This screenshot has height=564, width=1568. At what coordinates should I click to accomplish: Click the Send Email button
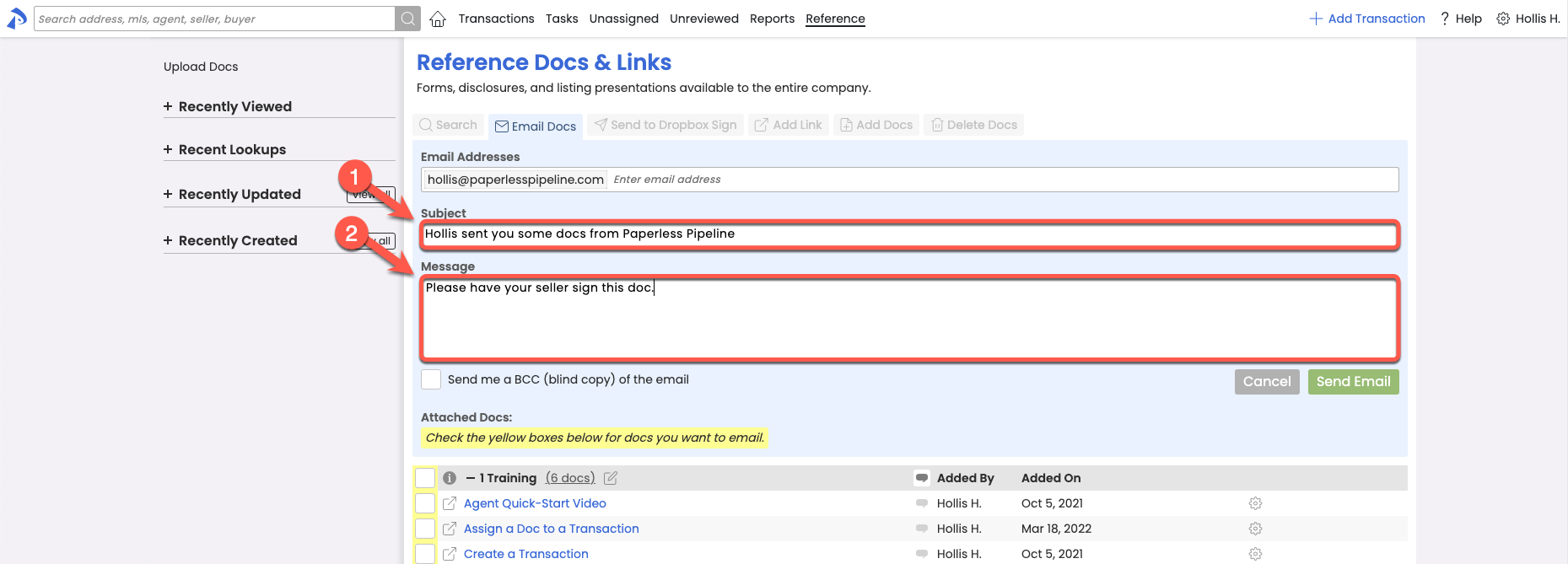click(1353, 382)
